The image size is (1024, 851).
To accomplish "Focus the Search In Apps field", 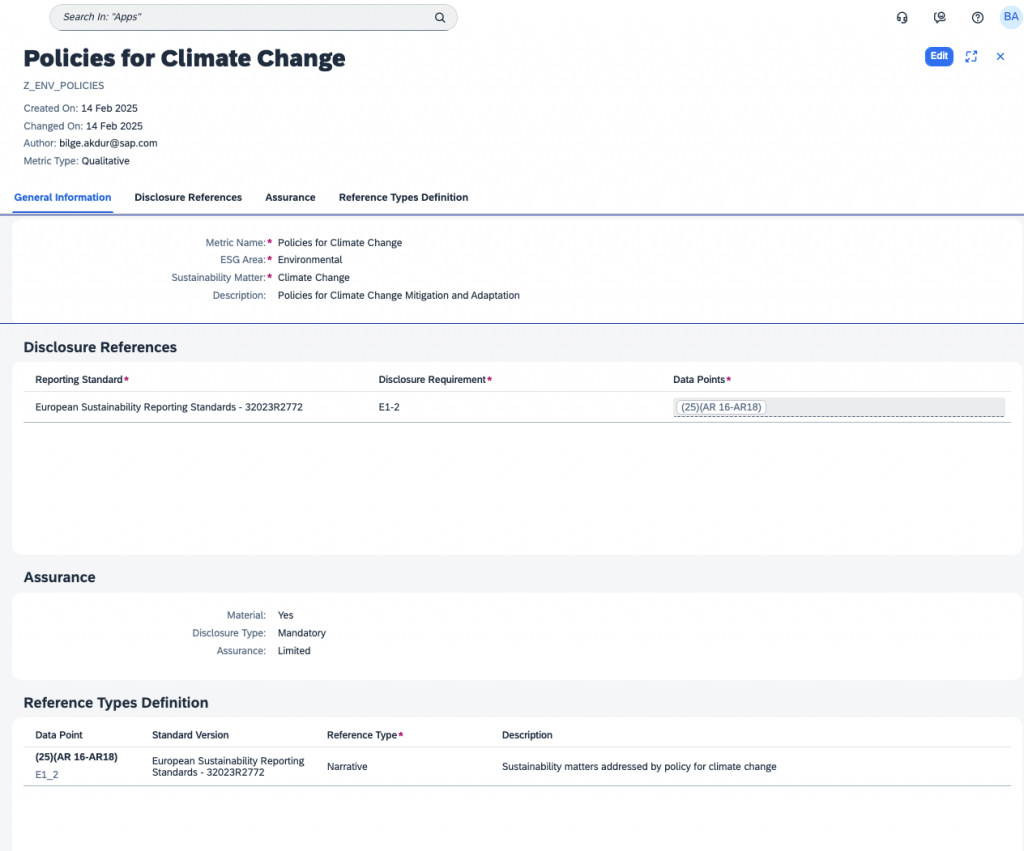I will pos(253,18).
